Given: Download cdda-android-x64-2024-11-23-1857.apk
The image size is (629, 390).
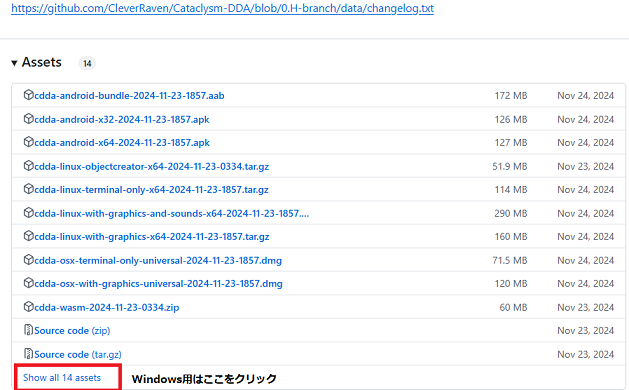Looking at the screenshot, I should [x=122, y=143].
